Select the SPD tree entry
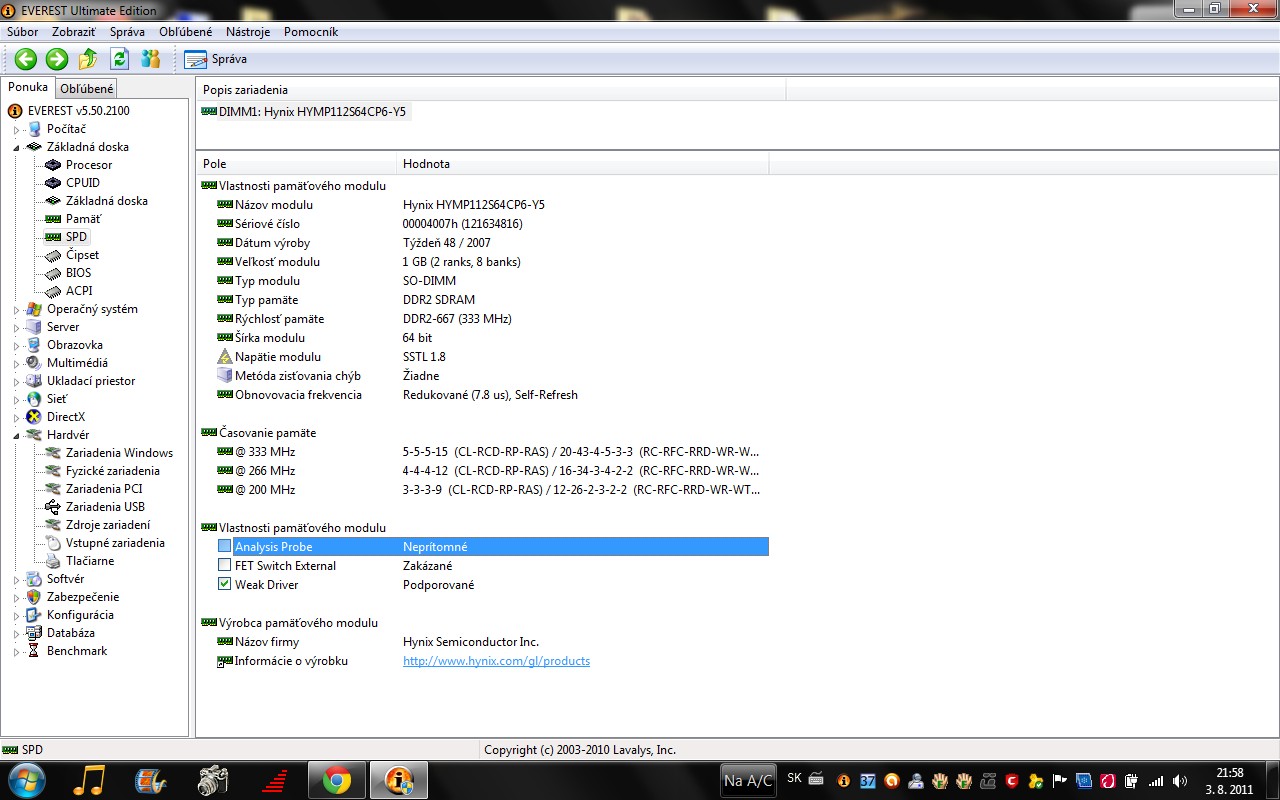This screenshot has height=800, width=1280. point(77,237)
